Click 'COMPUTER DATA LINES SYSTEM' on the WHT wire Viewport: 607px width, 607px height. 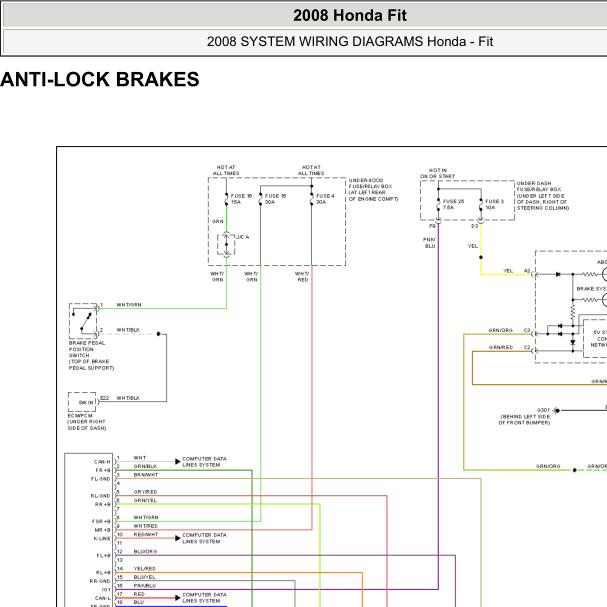click(x=204, y=461)
